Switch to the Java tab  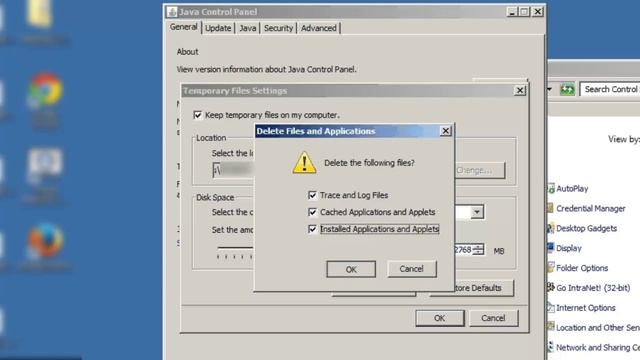pos(248,28)
